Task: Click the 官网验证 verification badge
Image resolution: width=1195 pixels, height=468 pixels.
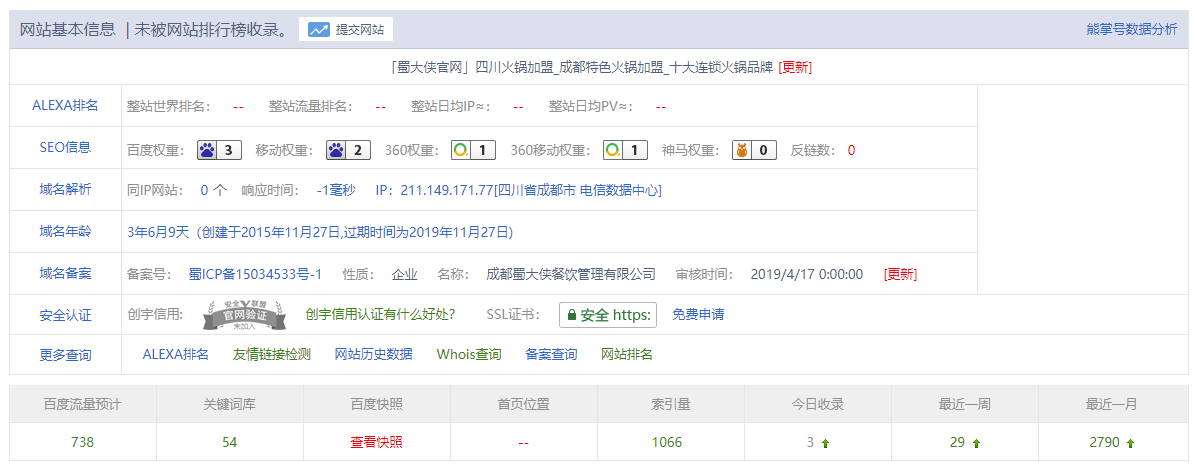Action: click(245, 315)
